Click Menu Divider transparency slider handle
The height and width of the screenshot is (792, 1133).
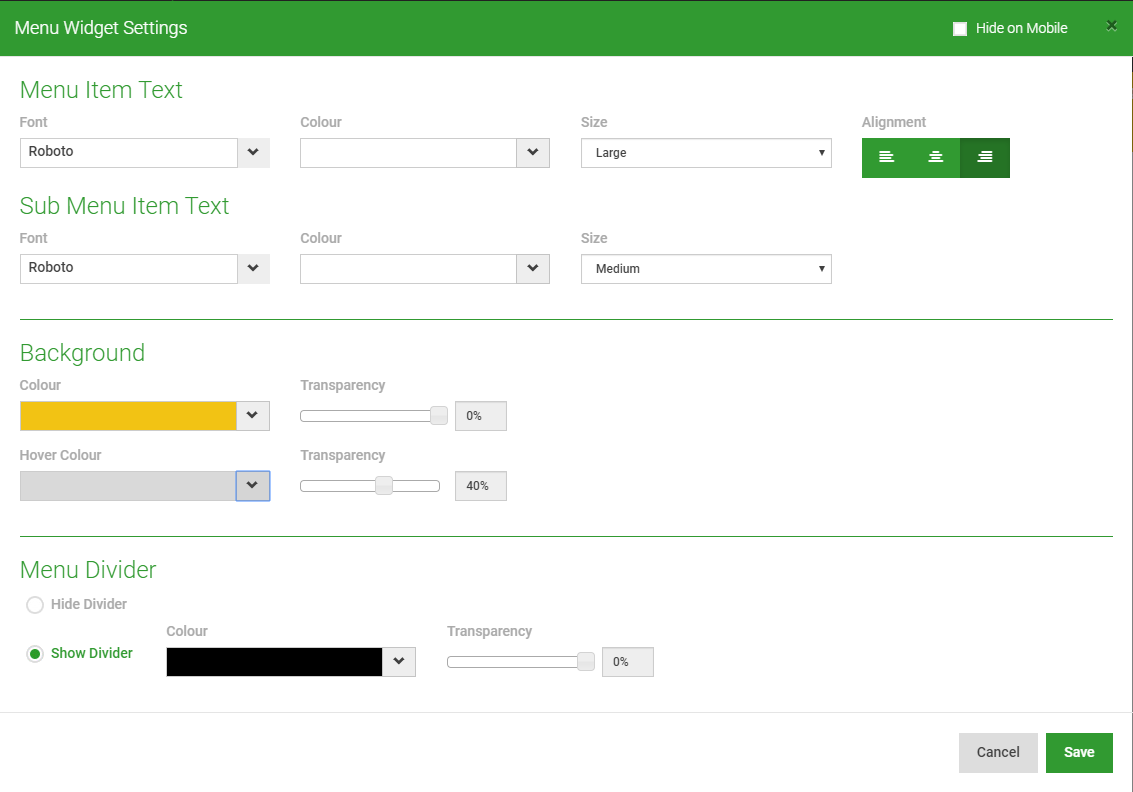(x=586, y=661)
